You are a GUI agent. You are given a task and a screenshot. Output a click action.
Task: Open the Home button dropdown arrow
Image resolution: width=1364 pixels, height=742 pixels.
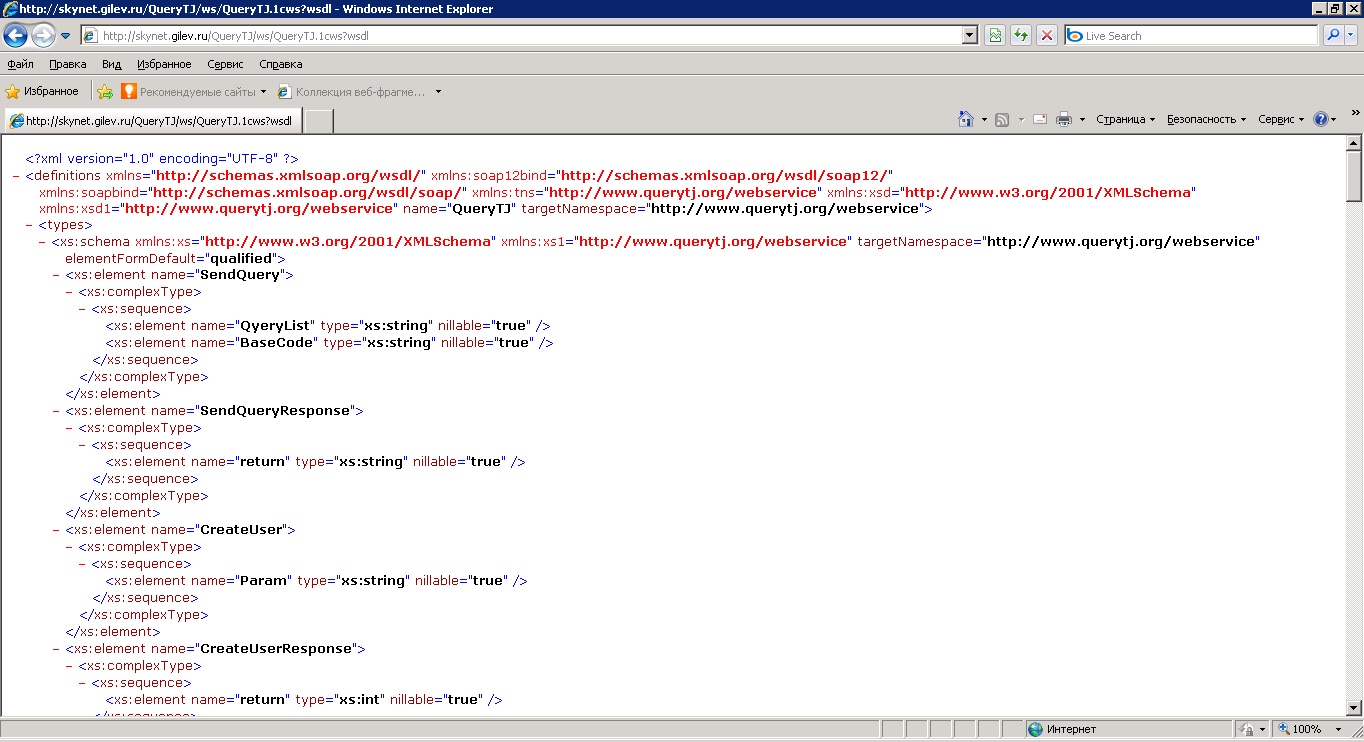[x=984, y=119]
